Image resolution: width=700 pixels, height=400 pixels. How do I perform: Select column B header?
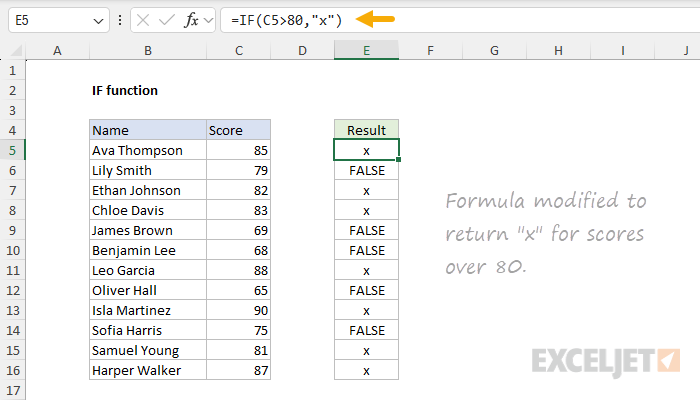[x=148, y=50]
